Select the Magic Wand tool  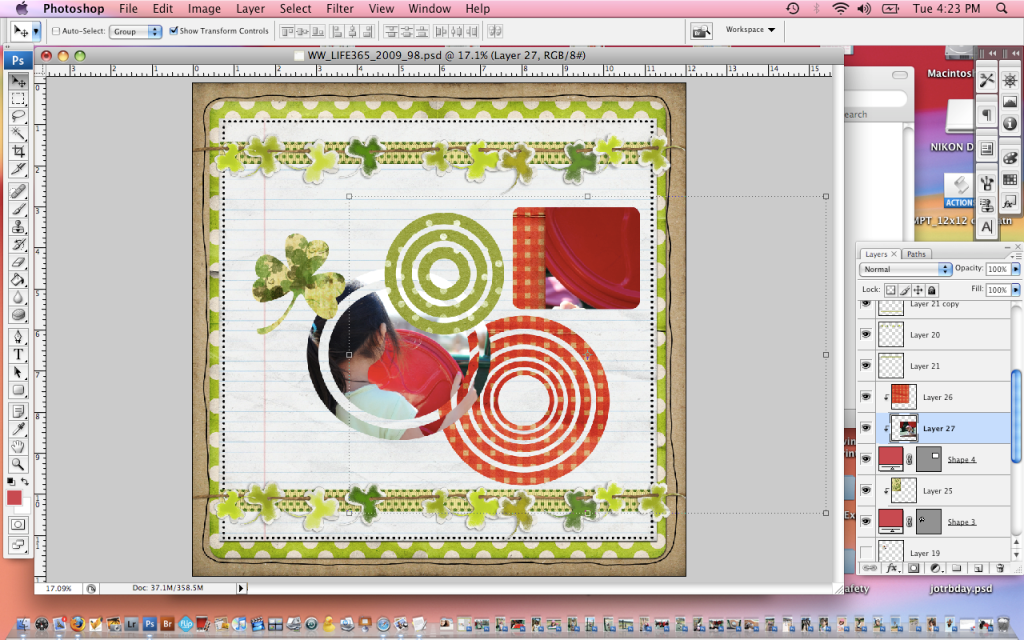click(18, 135)
